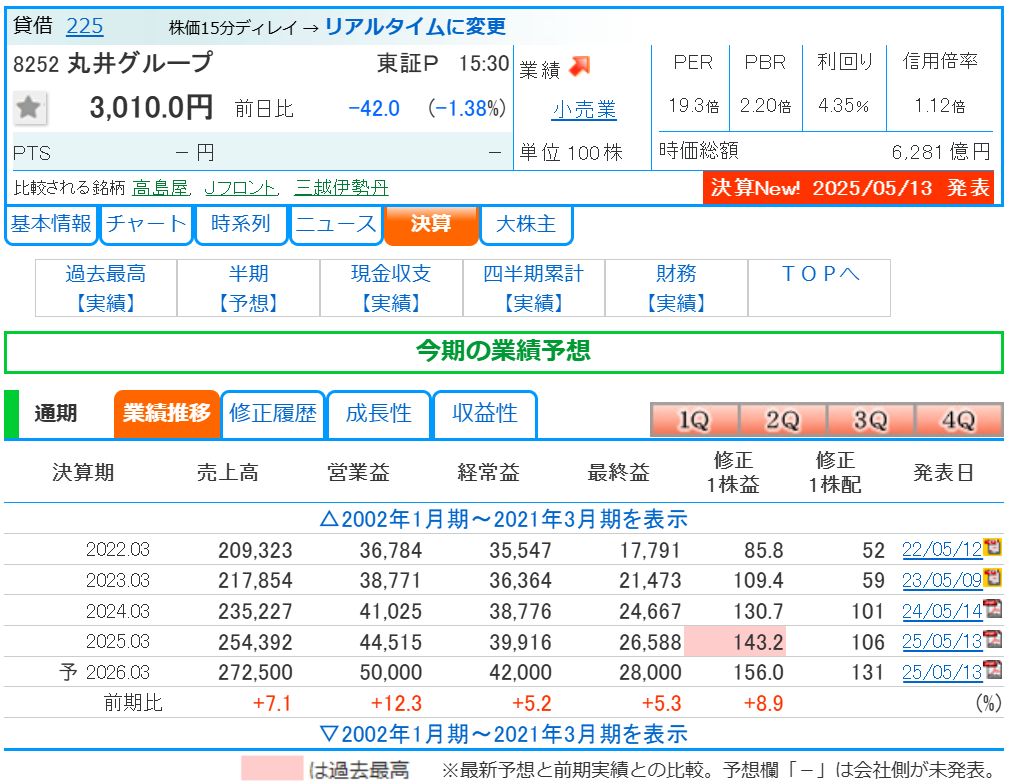This screenshot has width=1012, height=782.
Task: Expand △2002年1月期～2021年3月期を表示 above the table
Action: click(504, 519)
